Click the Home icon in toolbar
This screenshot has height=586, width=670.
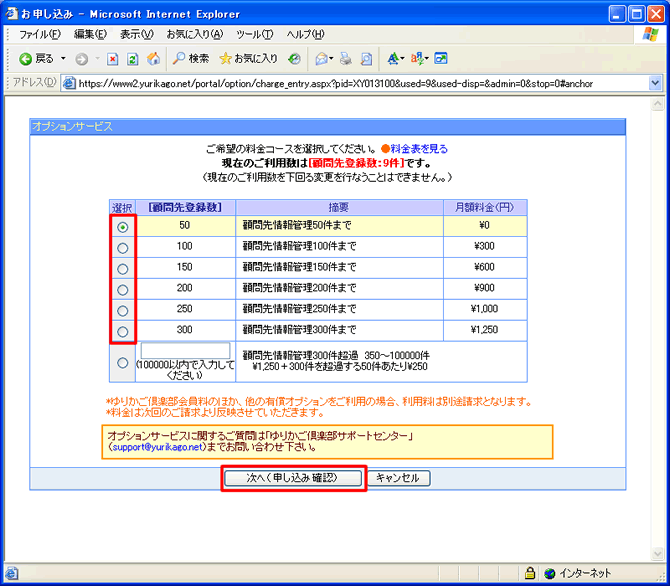[x=153, y=58]
